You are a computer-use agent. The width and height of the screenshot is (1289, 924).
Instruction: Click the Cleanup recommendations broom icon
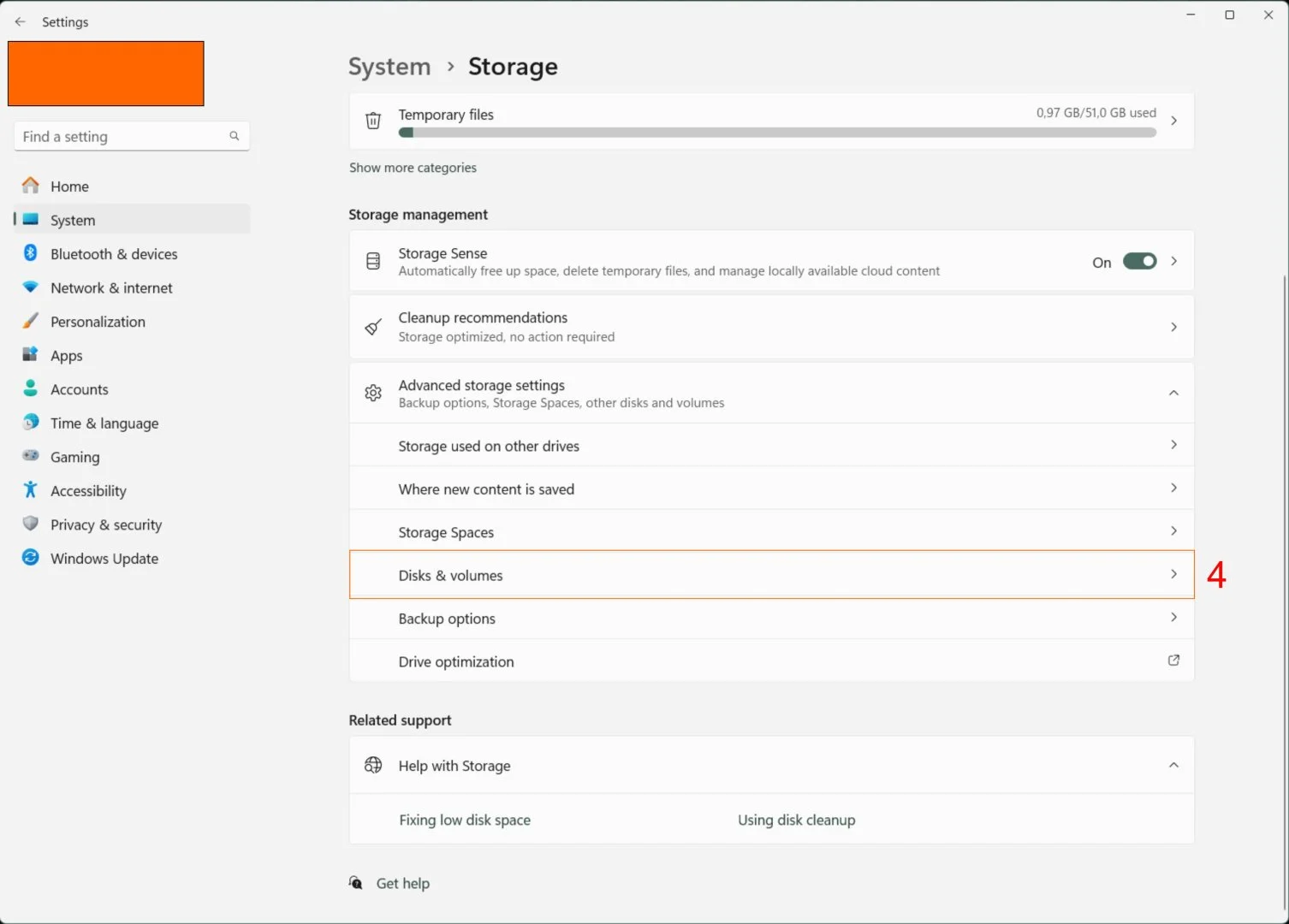[373, 327]
